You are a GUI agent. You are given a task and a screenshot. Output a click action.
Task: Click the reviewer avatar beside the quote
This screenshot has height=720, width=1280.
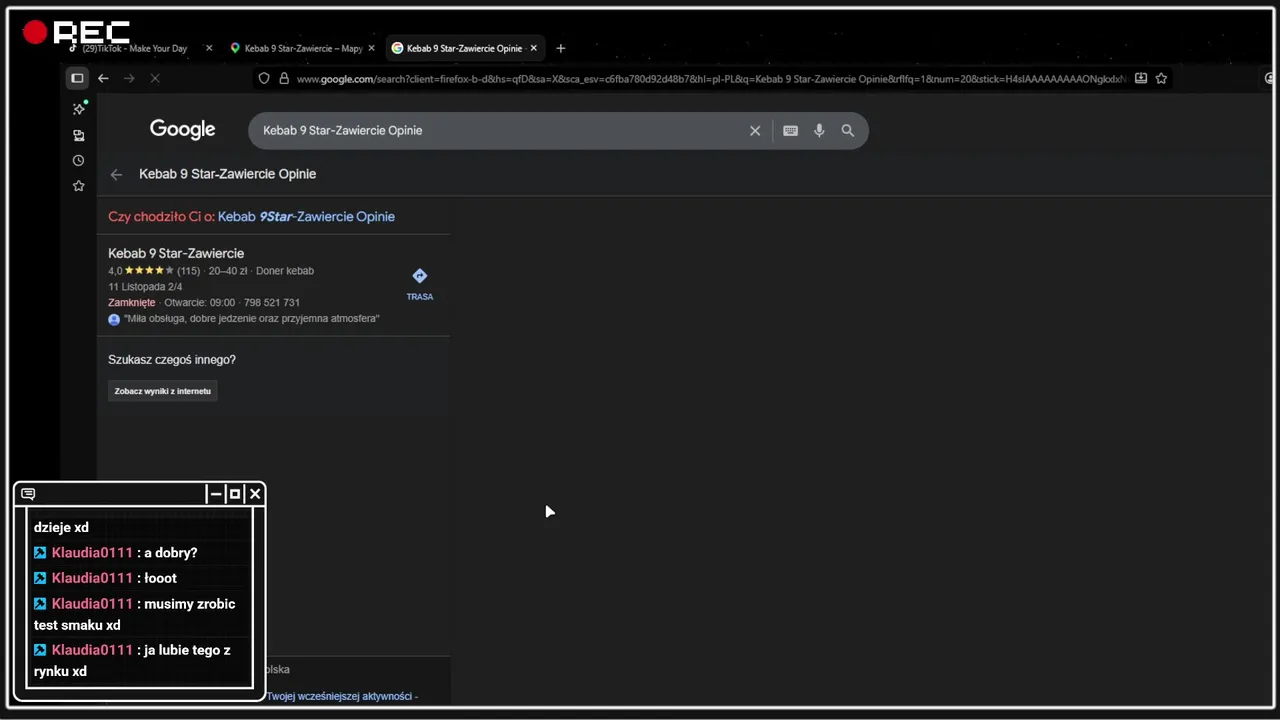click(114, 319)
